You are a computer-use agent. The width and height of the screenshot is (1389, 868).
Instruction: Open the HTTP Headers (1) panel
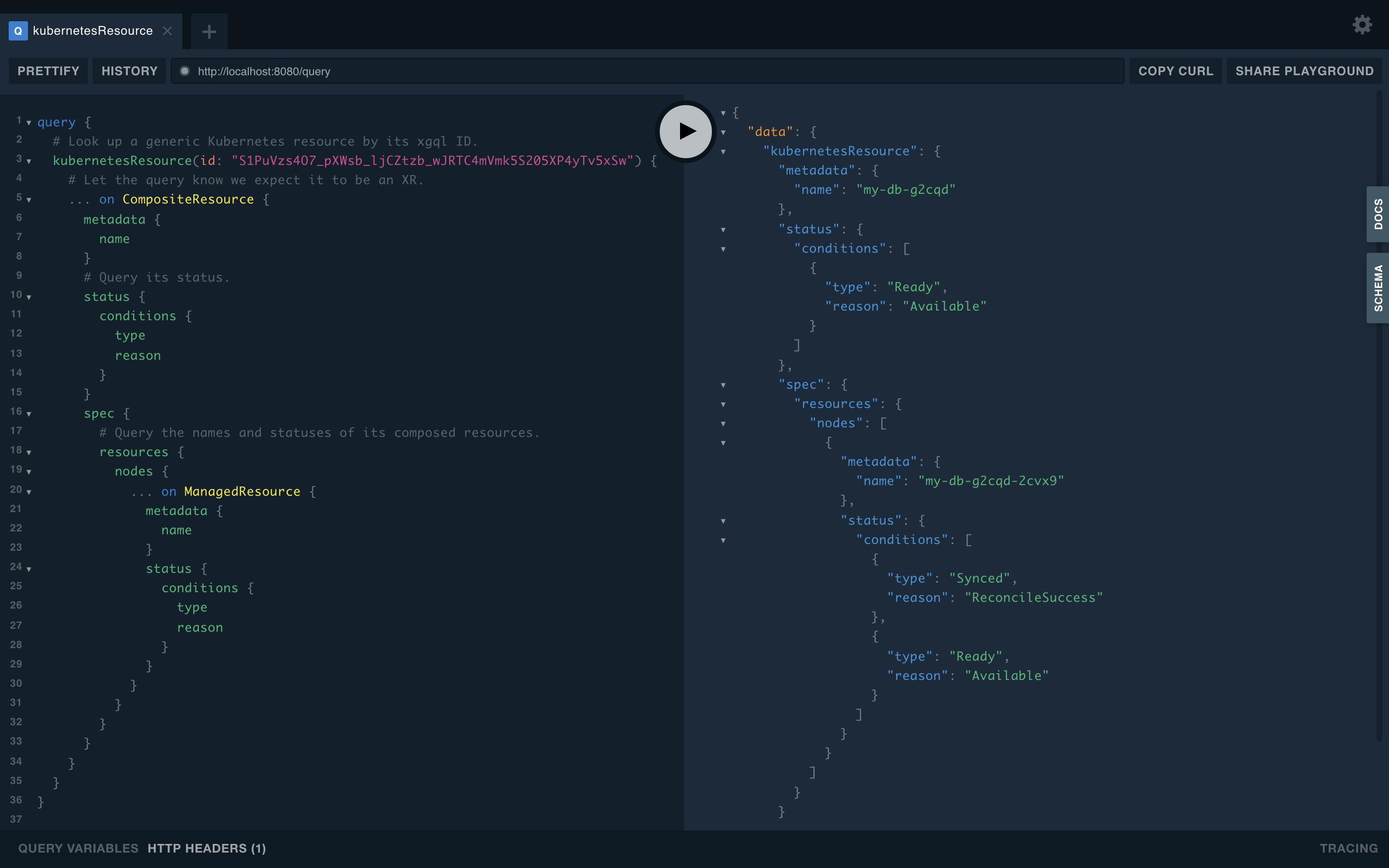coord(206,848)
